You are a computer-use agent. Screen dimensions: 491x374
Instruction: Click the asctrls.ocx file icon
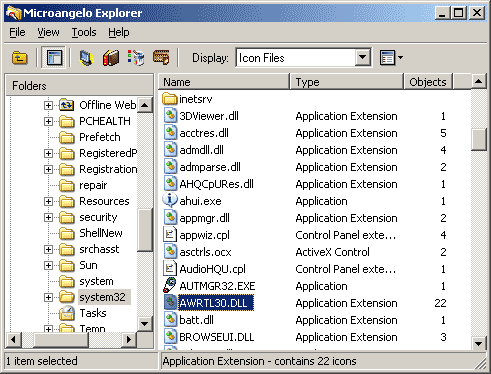point(170,252)
